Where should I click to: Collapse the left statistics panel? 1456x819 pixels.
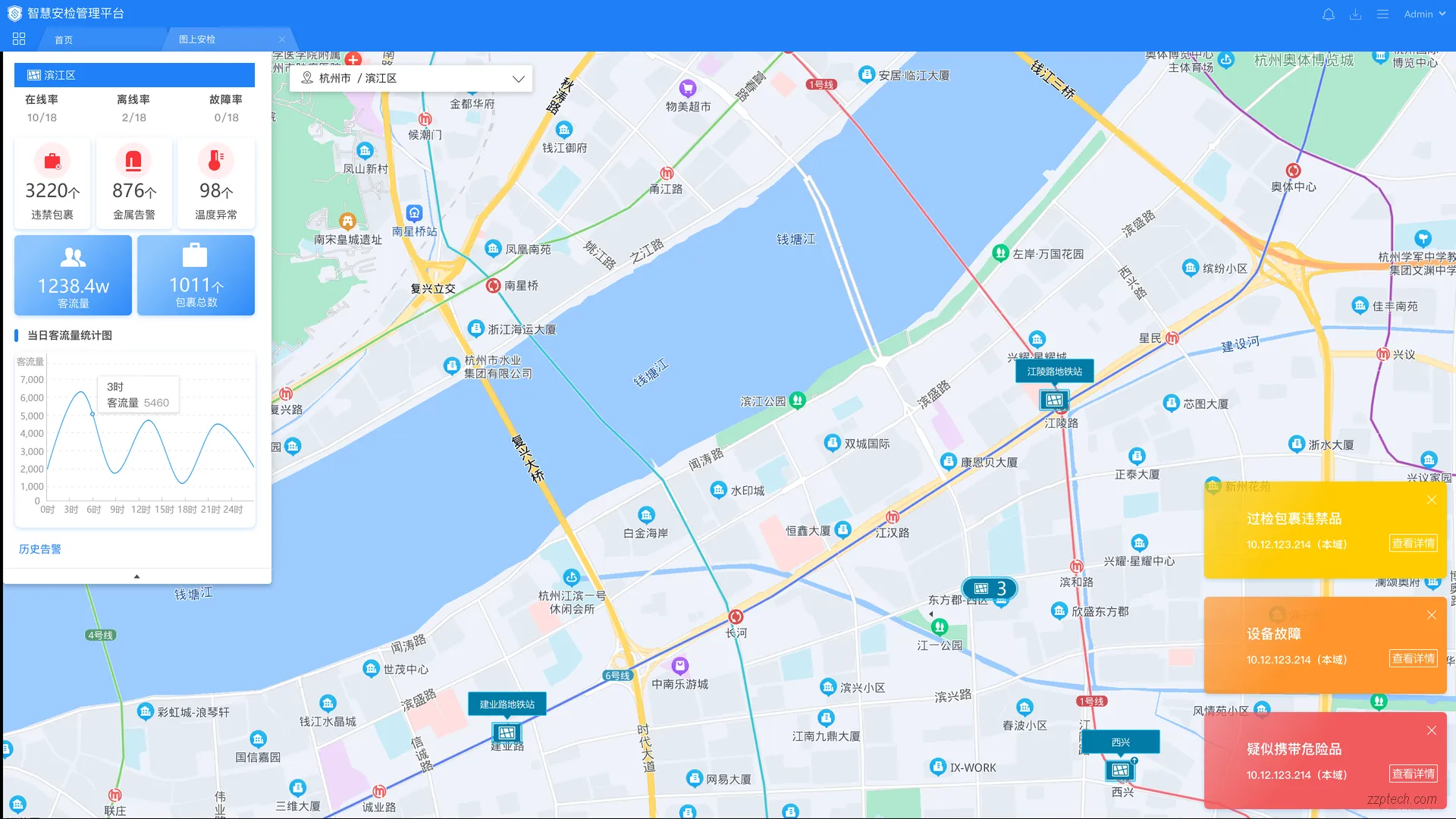pos(137,576)
